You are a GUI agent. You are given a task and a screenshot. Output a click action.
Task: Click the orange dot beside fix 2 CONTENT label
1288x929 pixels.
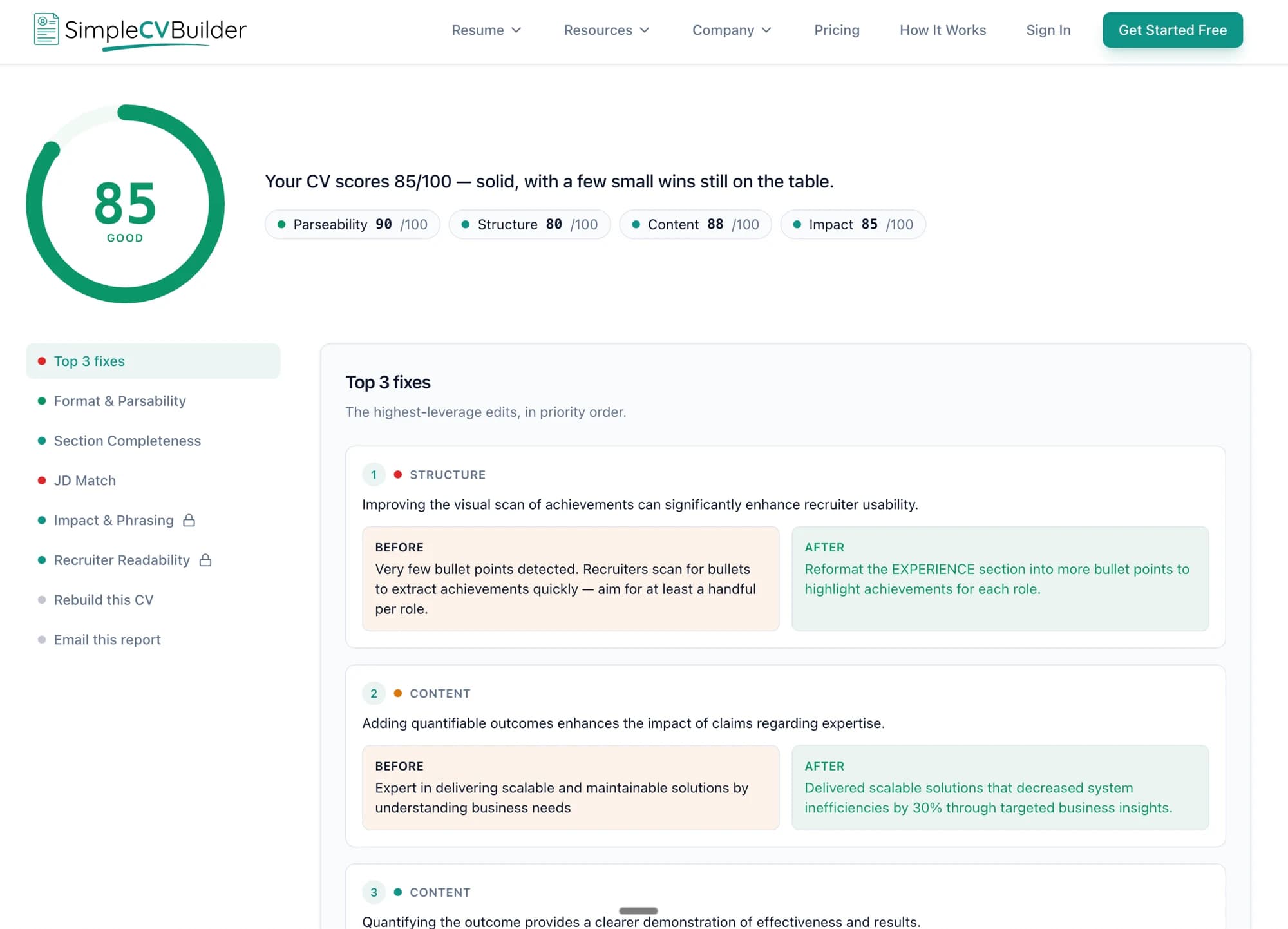(398, 694)
